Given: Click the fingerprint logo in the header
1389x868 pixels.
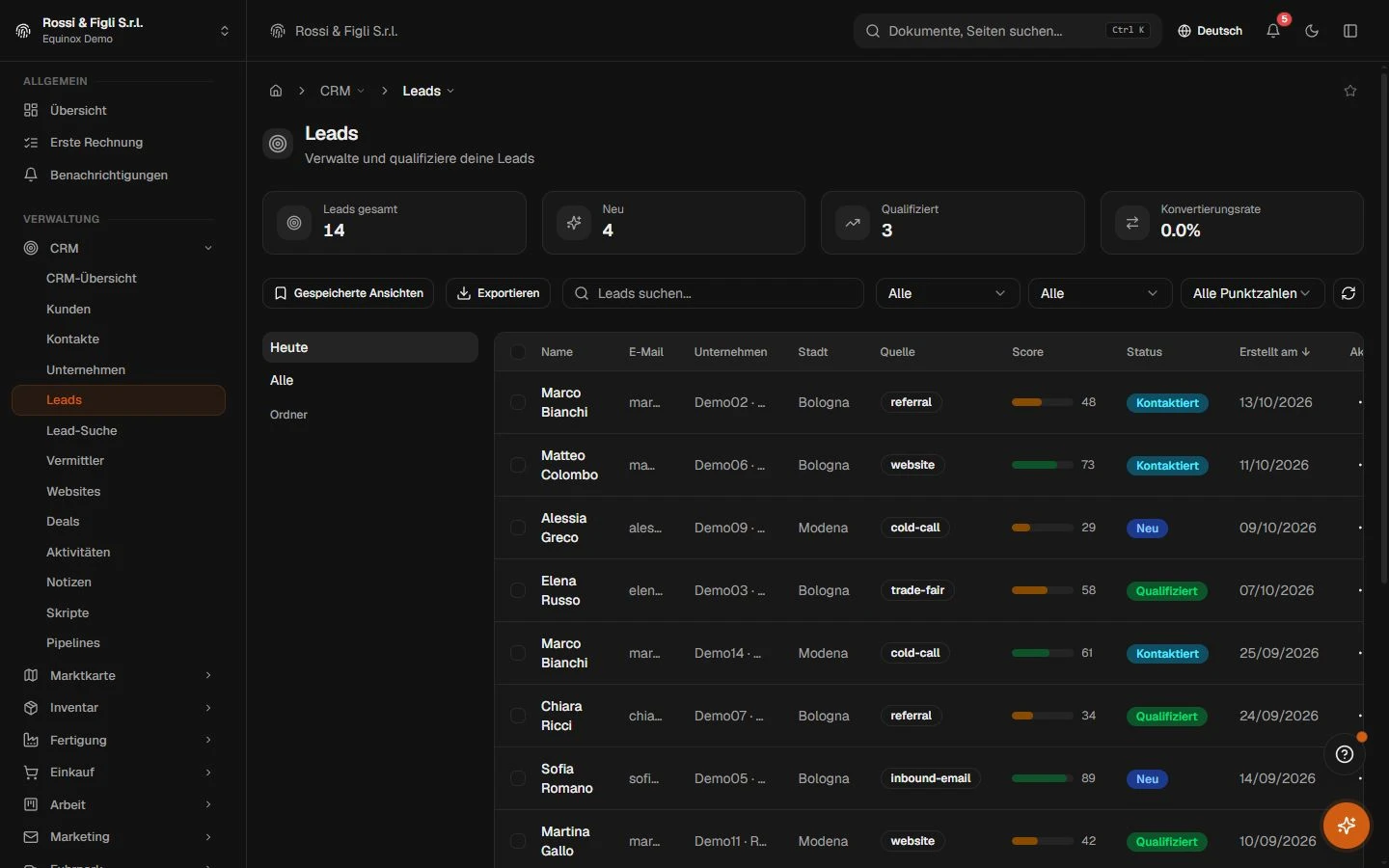Looking at the screenshot, I should coord(278,31).
